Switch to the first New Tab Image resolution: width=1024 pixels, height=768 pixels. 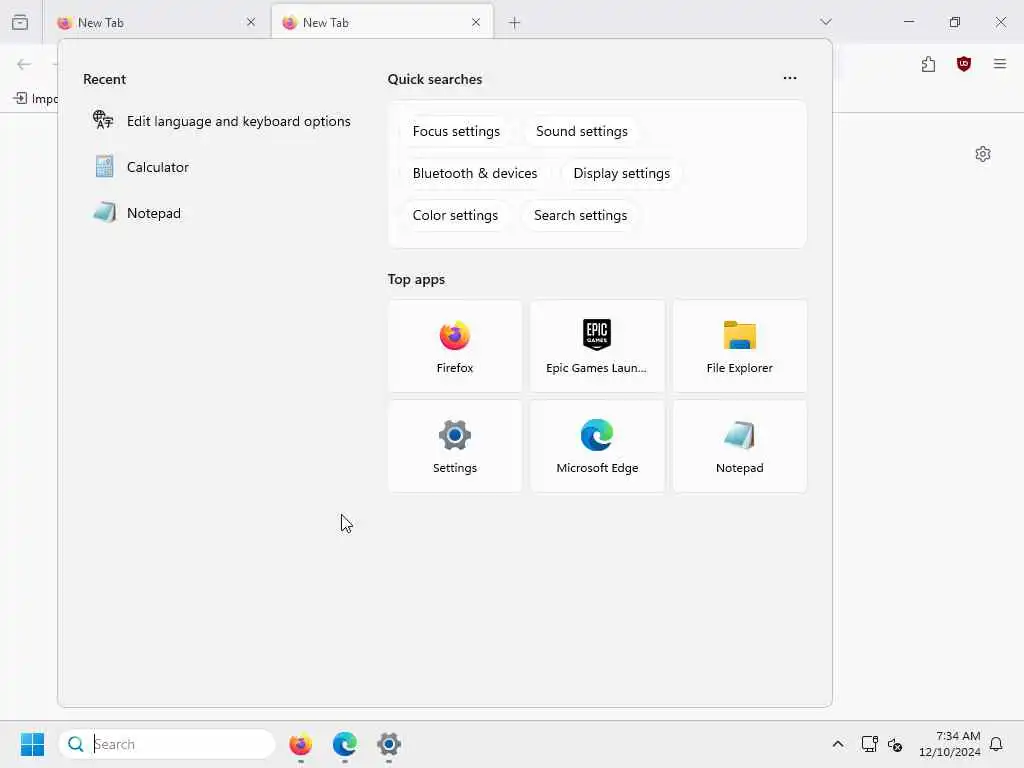tap(155, 23)
